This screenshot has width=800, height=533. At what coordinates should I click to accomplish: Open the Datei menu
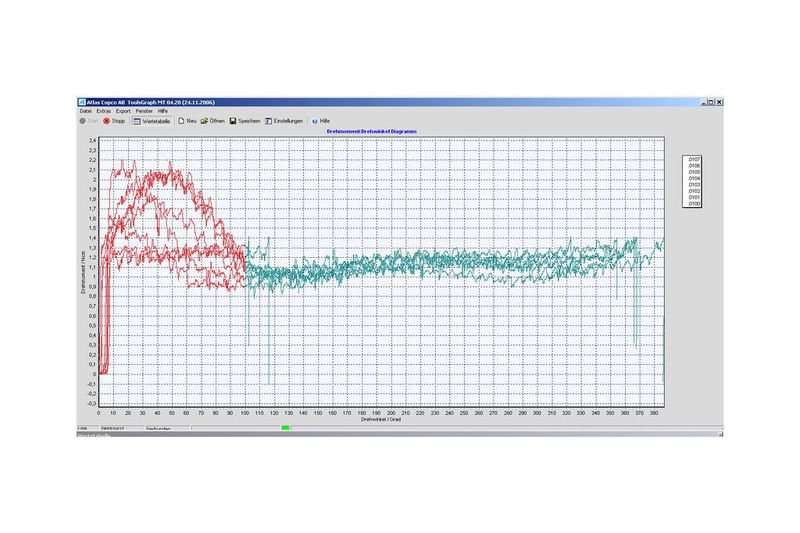pos(85,111)
